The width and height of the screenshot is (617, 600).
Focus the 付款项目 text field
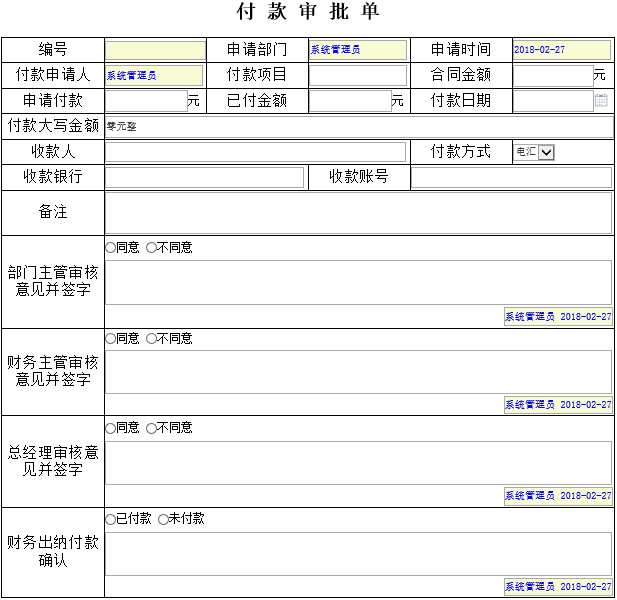click(358, 75)
